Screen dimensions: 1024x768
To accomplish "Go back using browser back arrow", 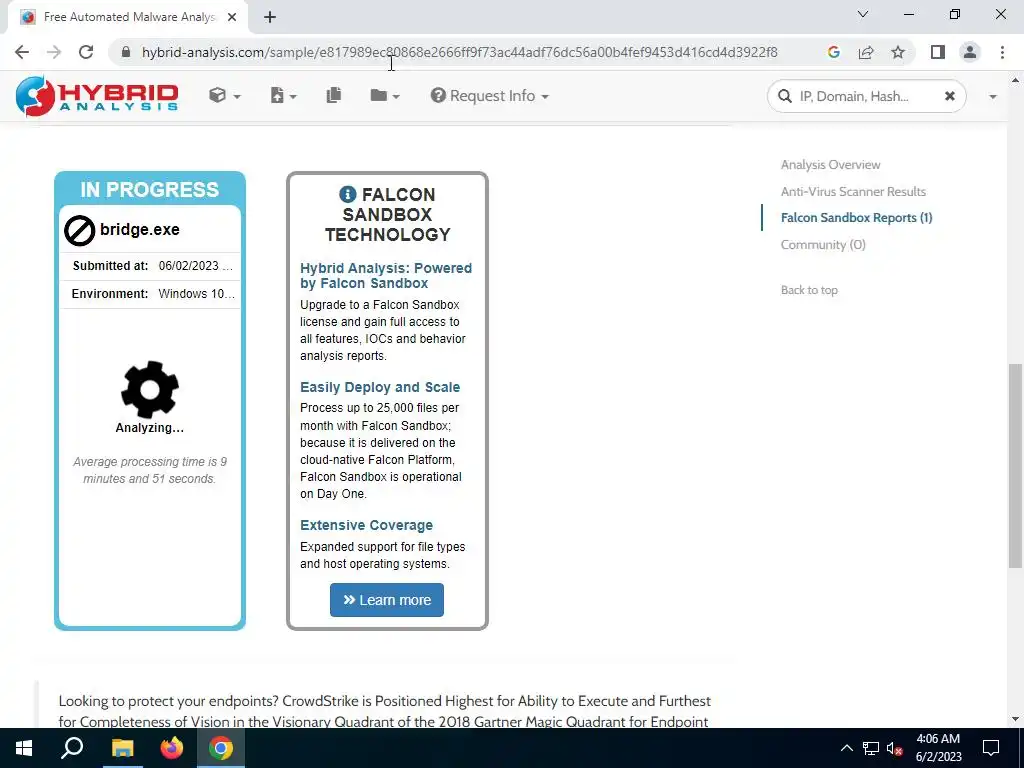I will (x=22, y=52).
